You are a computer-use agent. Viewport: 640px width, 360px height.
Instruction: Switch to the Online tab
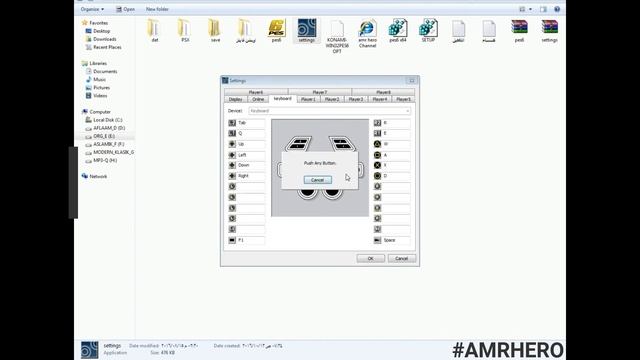pos(258,99)
